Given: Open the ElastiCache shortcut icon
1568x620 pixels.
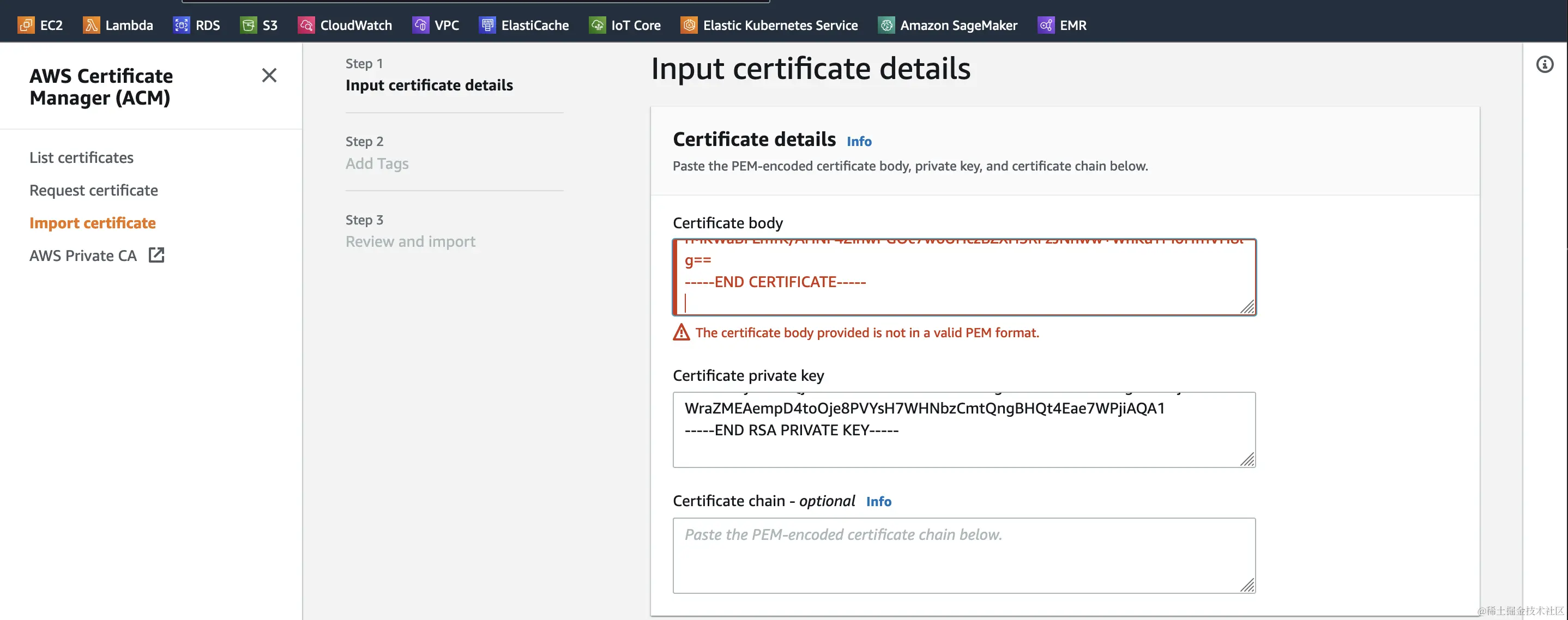Looking at the screenshot, I should click(487, 25).
